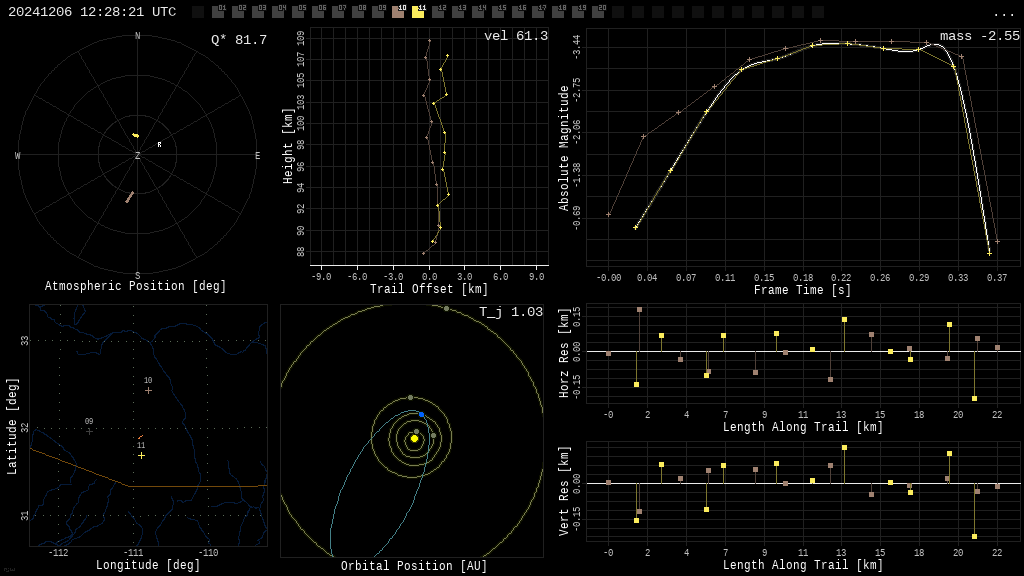Select station square 04 in the top bar

[x=278, y=12]
